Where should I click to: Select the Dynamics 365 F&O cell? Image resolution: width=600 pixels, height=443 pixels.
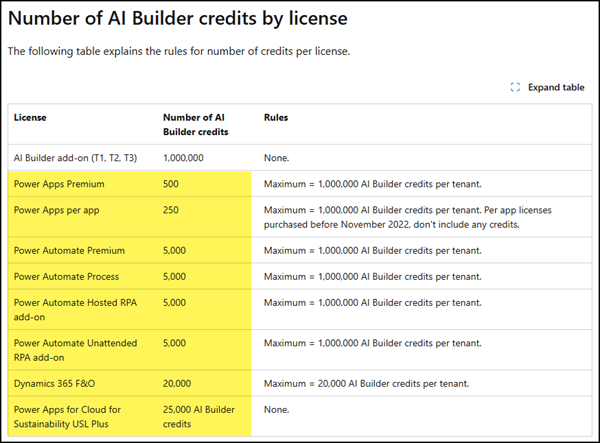pos(54,384)
